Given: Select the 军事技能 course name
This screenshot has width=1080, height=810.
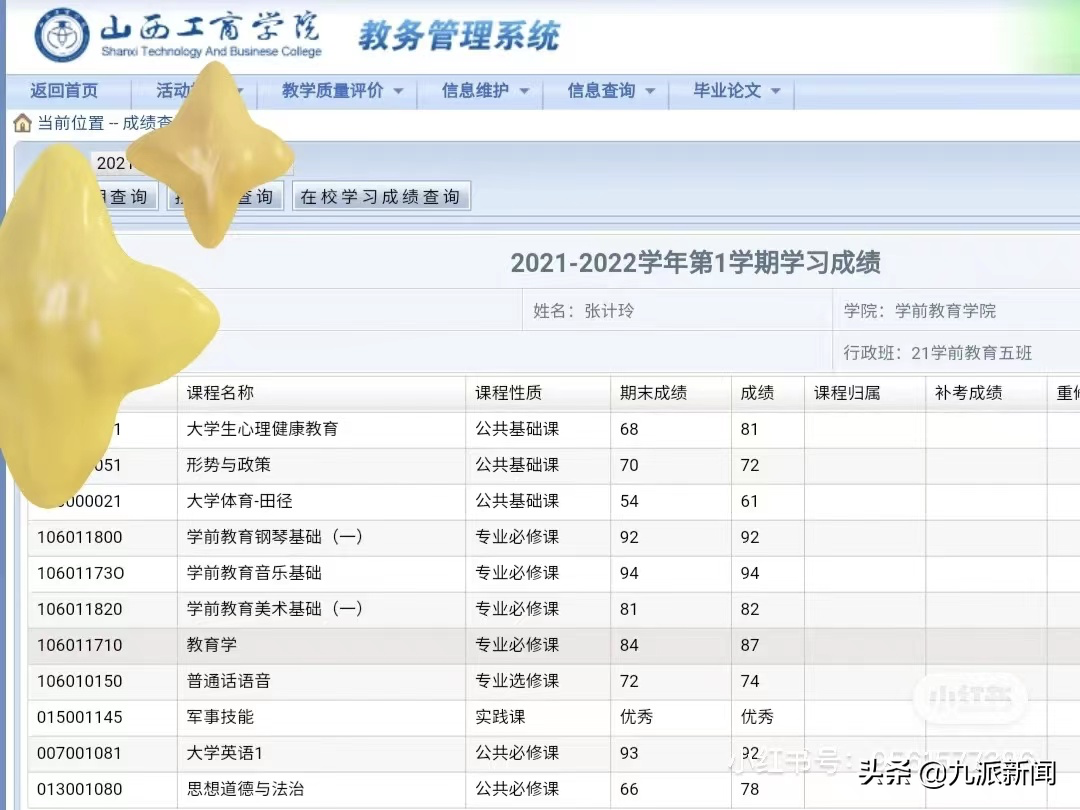Looking at the screenshot, I should coord(220,717).
